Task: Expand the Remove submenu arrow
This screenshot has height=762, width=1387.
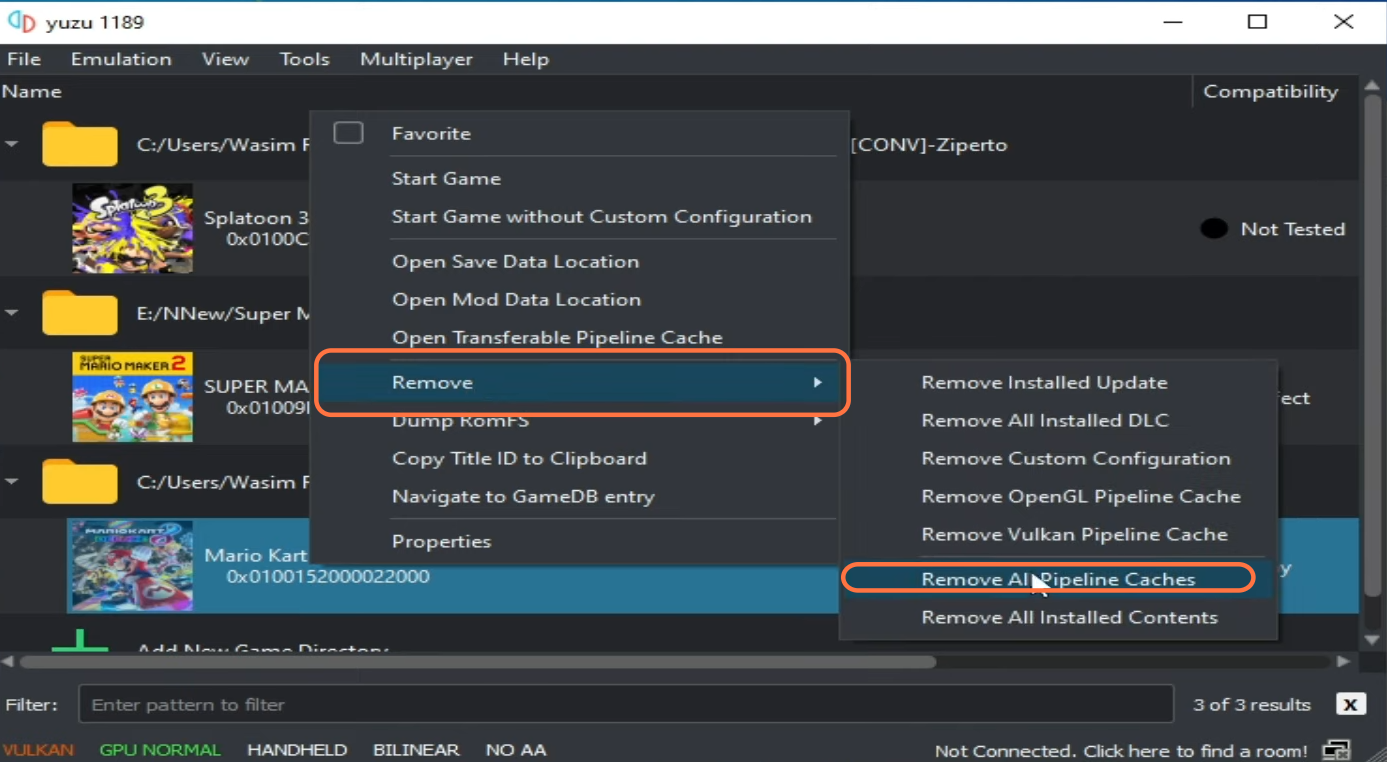Action: coord(818,382)
